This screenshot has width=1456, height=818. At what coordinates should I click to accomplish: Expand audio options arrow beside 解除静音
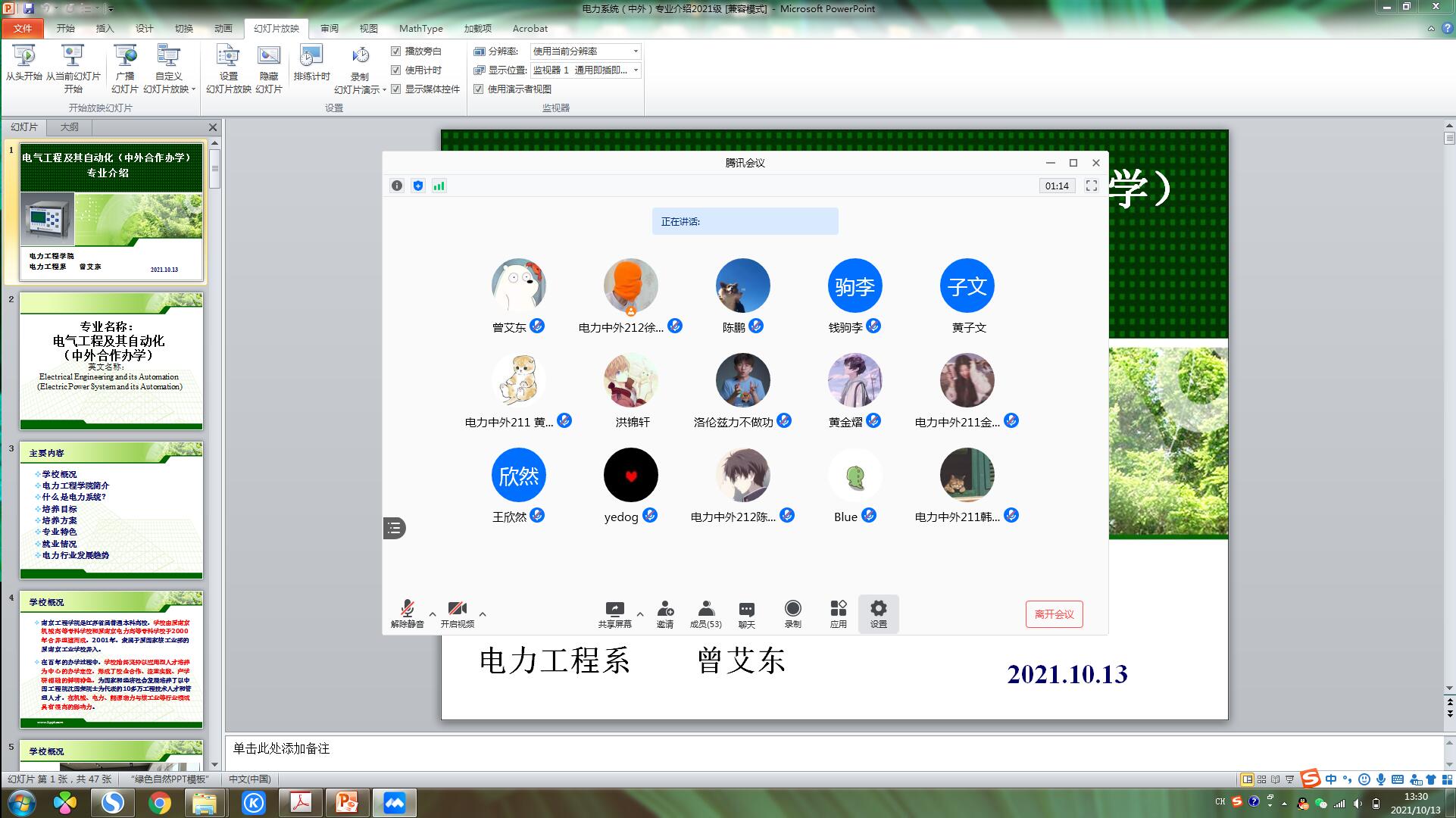433,614
